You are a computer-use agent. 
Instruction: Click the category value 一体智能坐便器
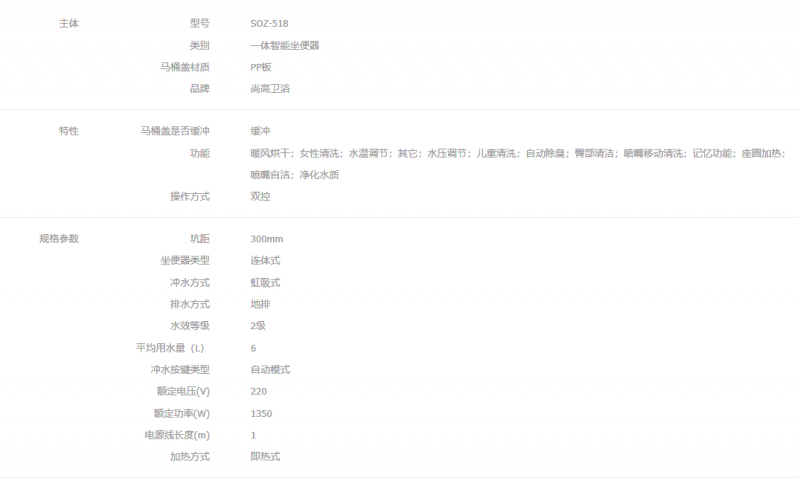coord(284,45)
